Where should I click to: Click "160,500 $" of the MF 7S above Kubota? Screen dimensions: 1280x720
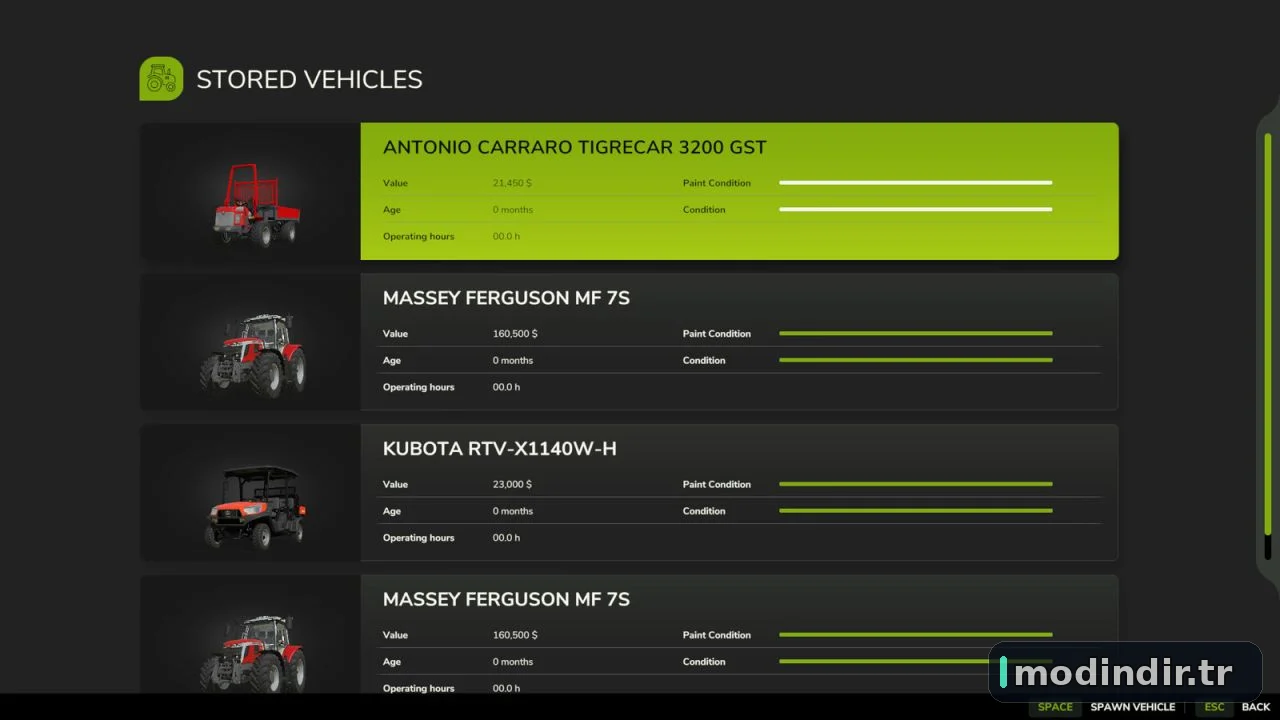[x=515, y=334]
